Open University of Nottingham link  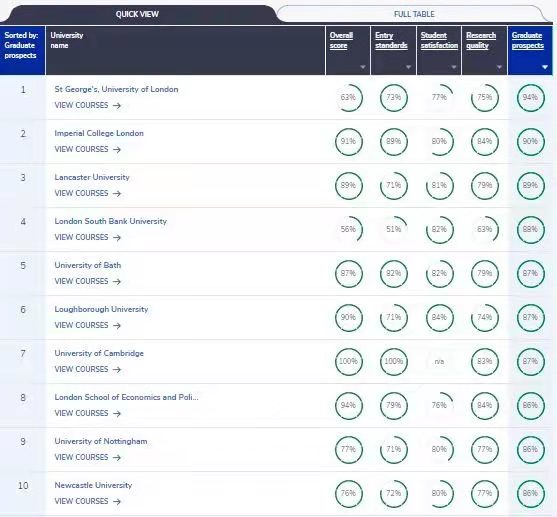(101, 441)
